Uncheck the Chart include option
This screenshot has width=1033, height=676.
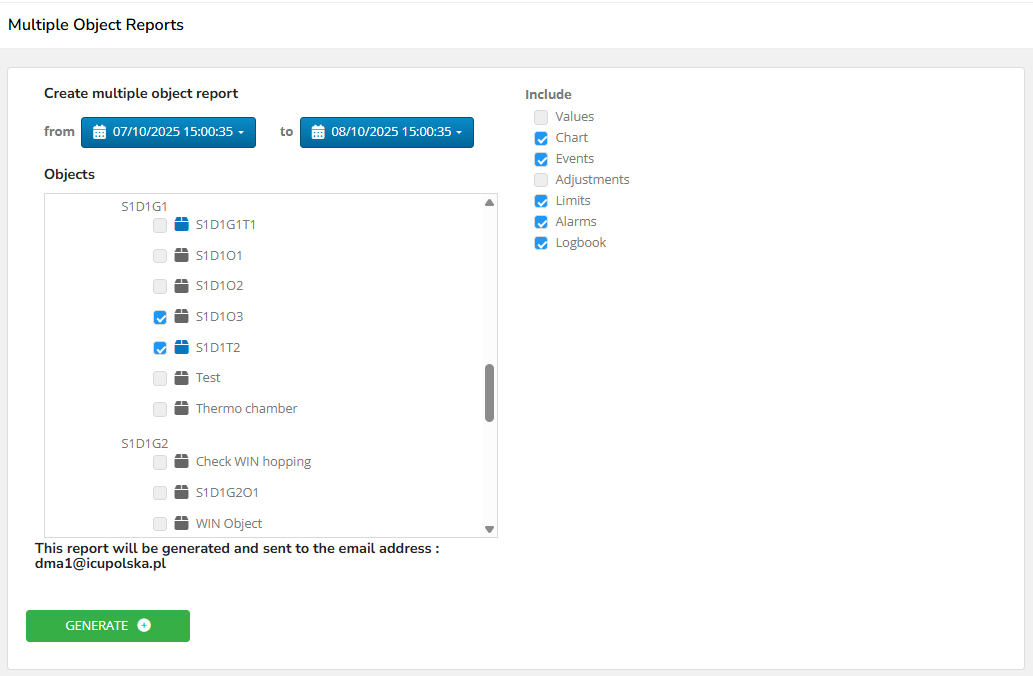coord(541,138)
